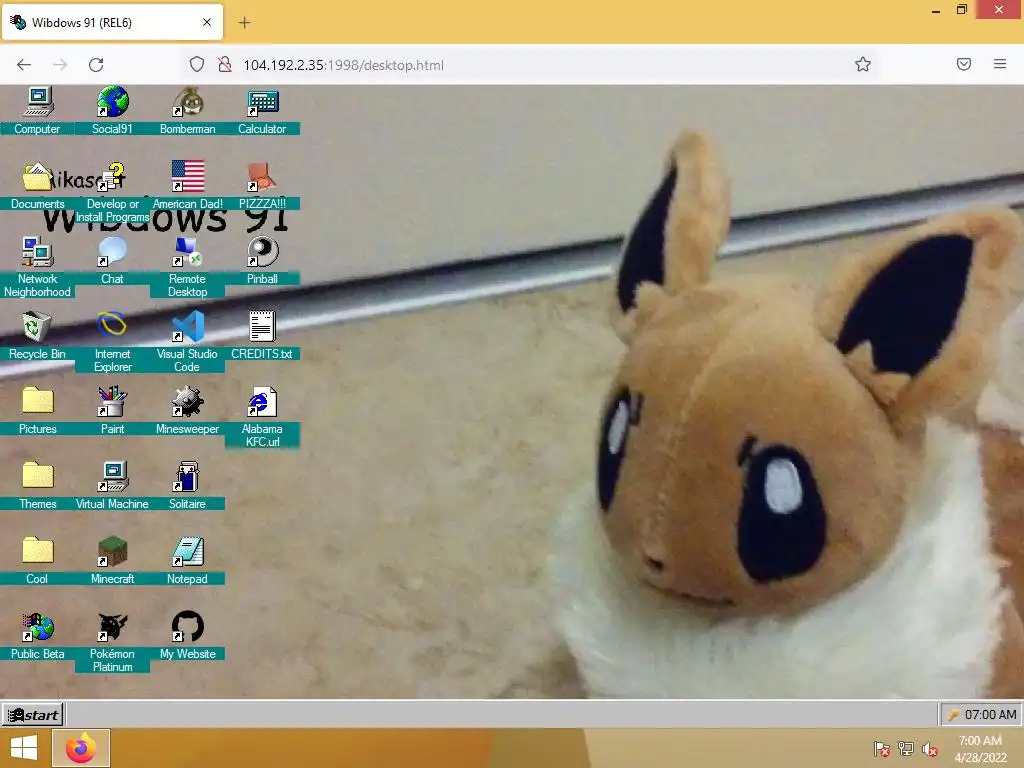Open the Alabama KFC.url link icon

[263, 417]
